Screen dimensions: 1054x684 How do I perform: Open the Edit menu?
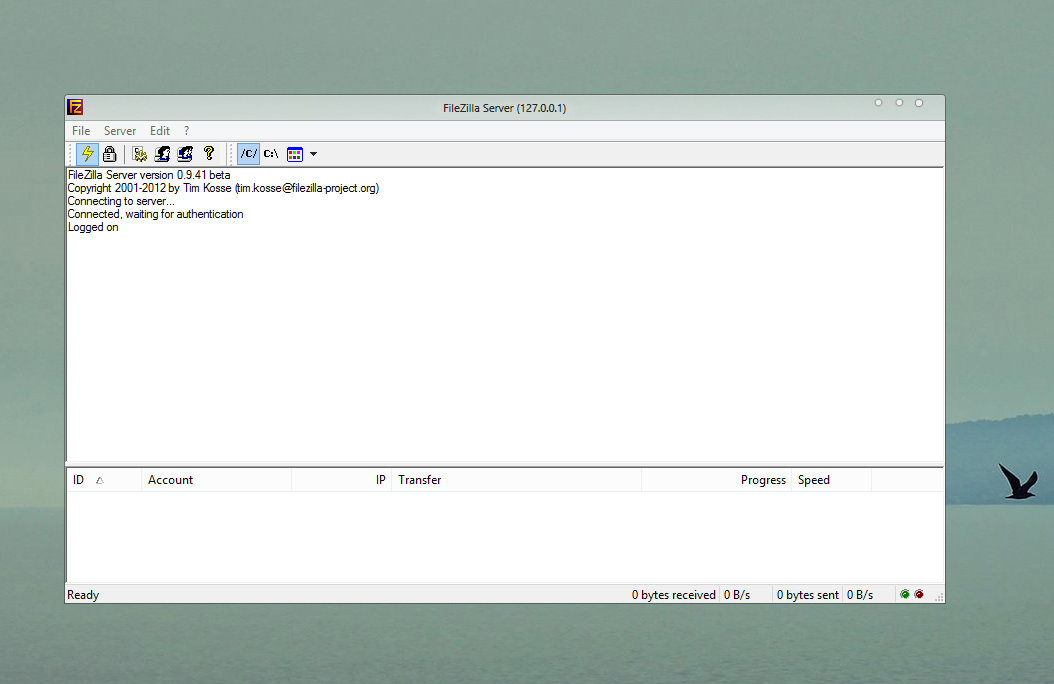pos(159,131)
